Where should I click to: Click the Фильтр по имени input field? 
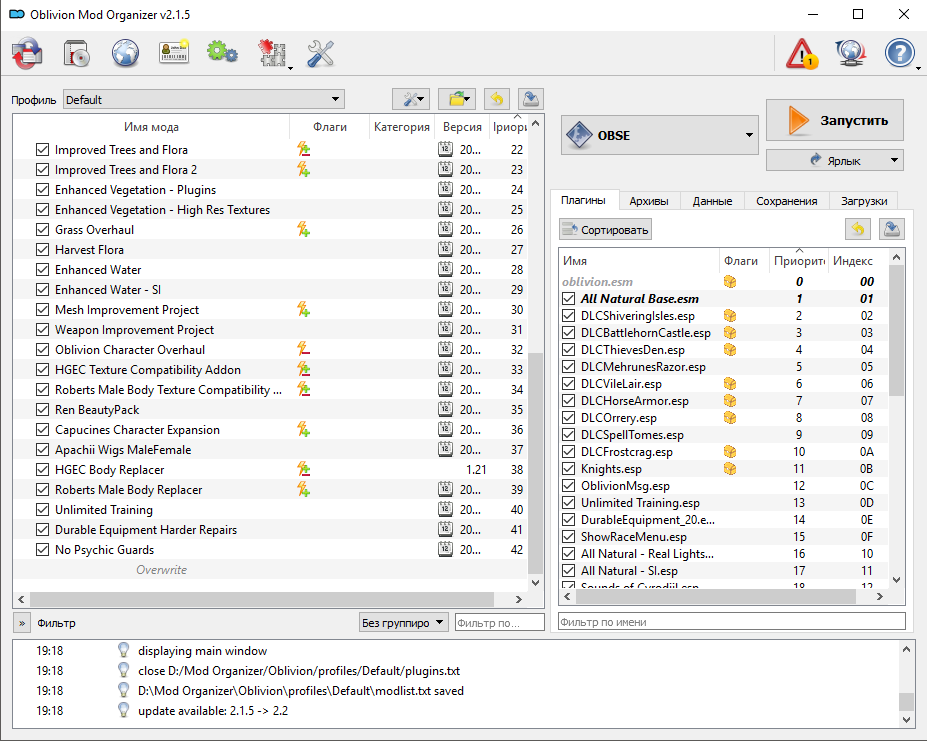pos(731,622)
